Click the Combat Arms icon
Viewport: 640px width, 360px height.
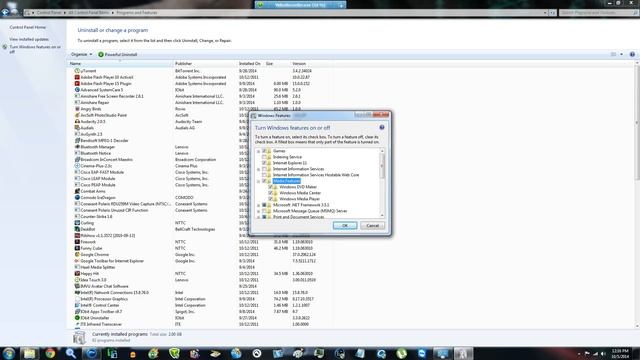click(x=77, y=191)
